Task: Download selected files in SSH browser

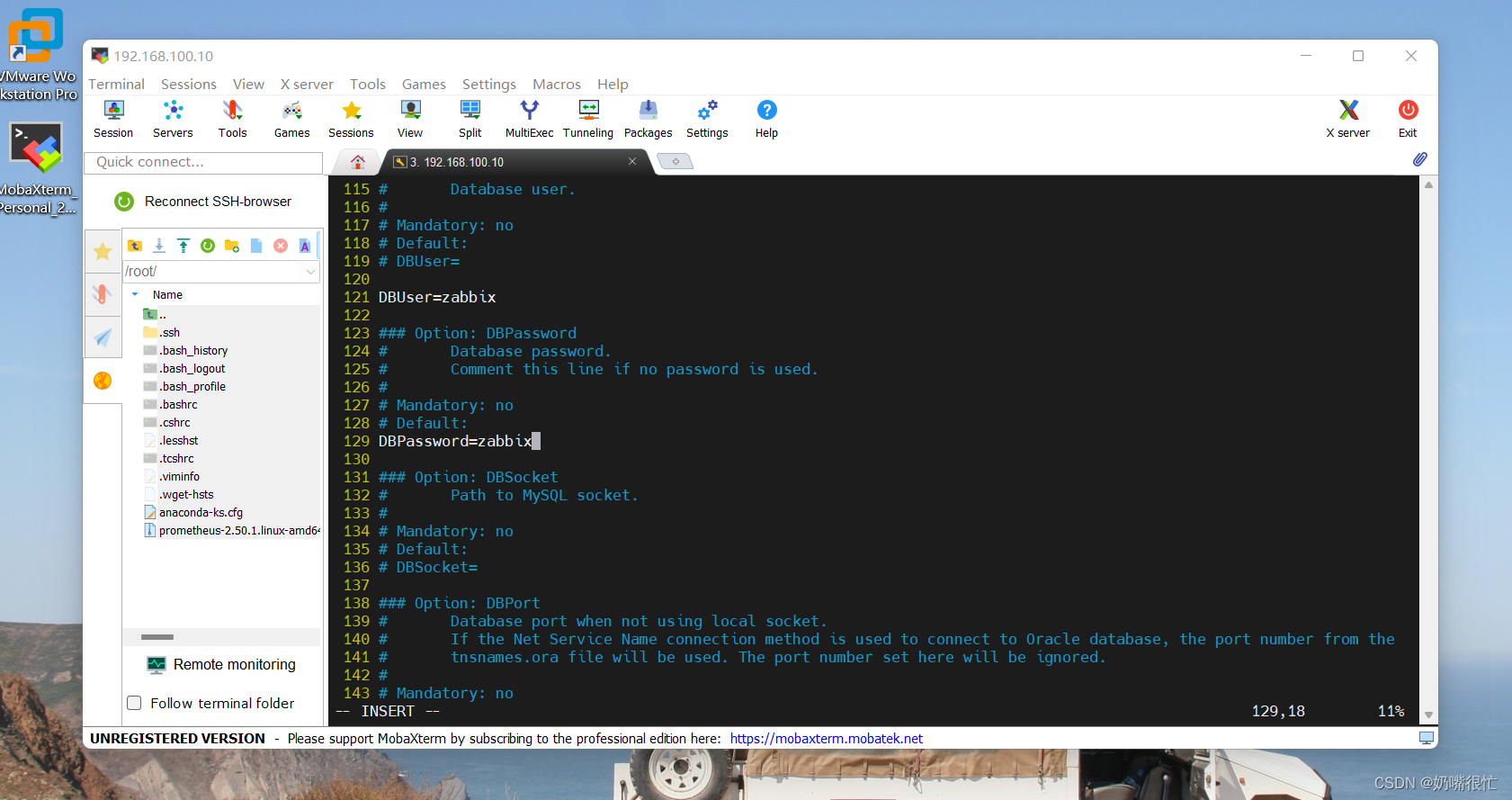Action: 159,246
